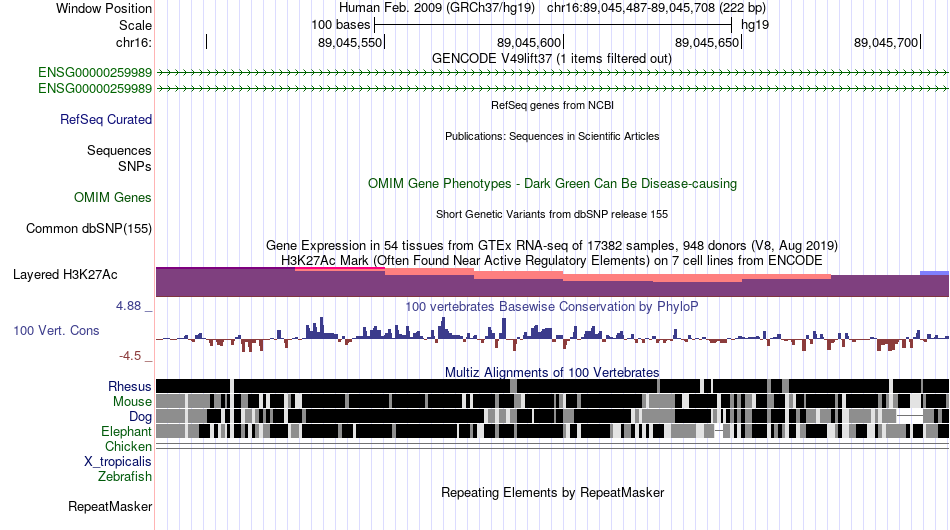Click the 89,045,600 ruler position
This screenshot has width=950, height=530.
pos(529,42)
